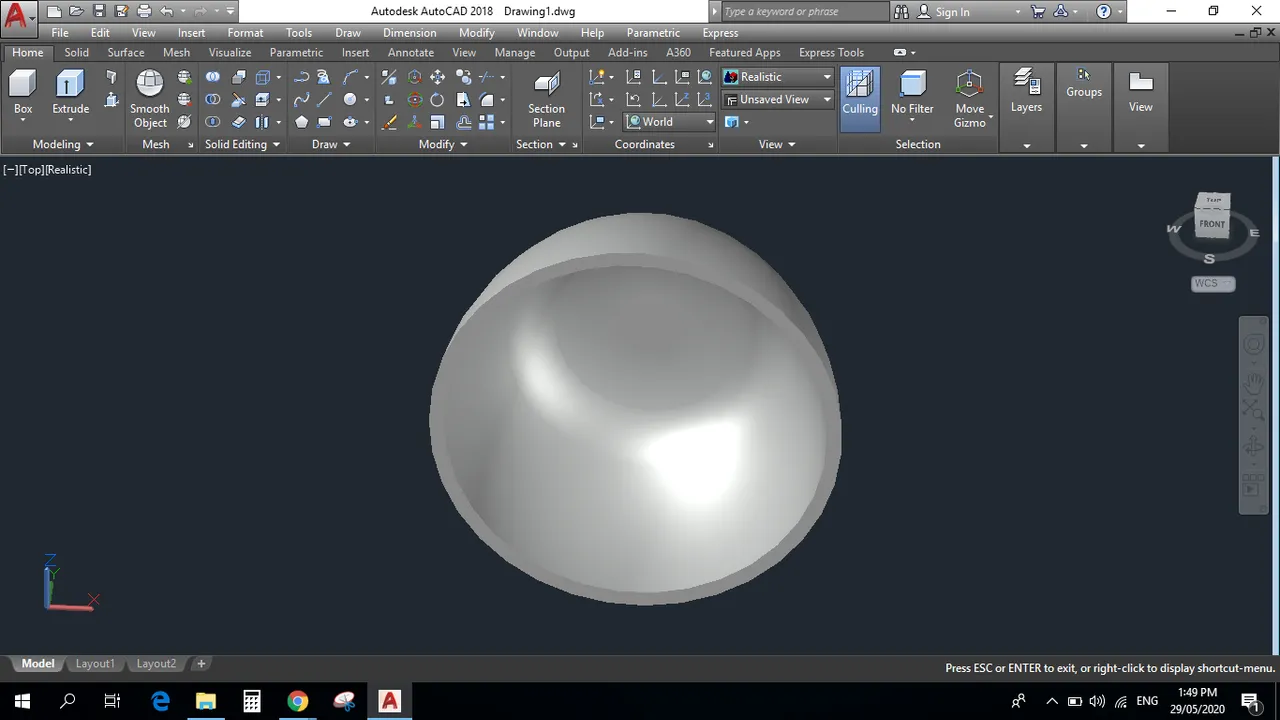Click the [Realistic] viewport style label

coord(68,170)
